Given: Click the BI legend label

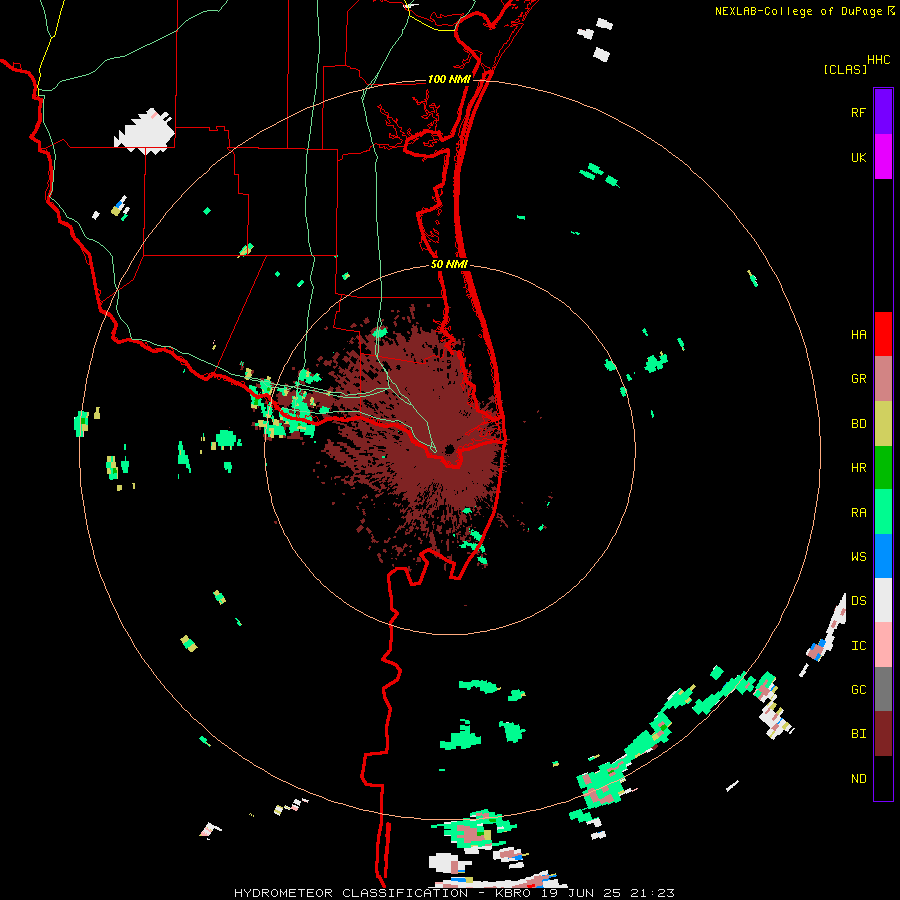Looking at the screenshot, I should click(x=858, y=734).
